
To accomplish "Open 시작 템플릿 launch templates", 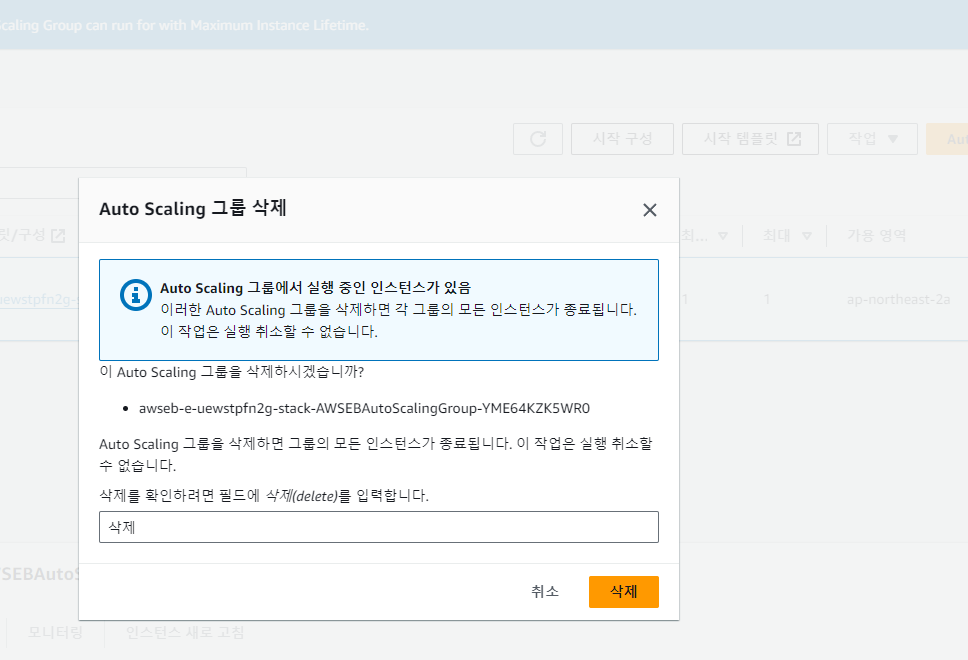I will pyautogui.click(x=750, y=139).
